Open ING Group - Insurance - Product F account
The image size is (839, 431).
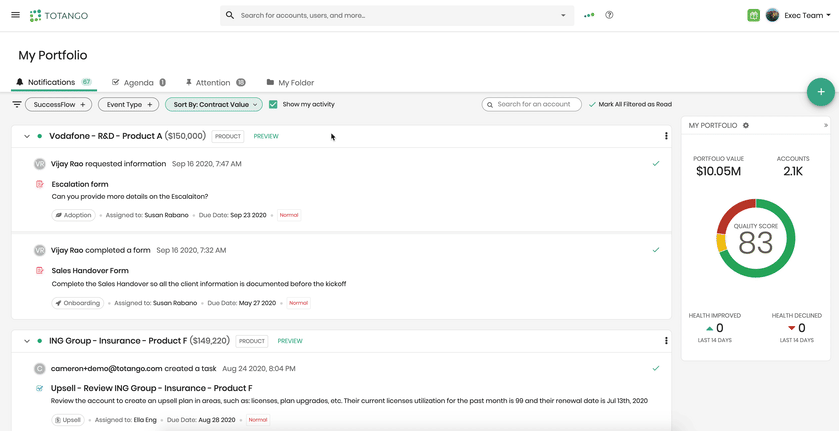[118, 341]
